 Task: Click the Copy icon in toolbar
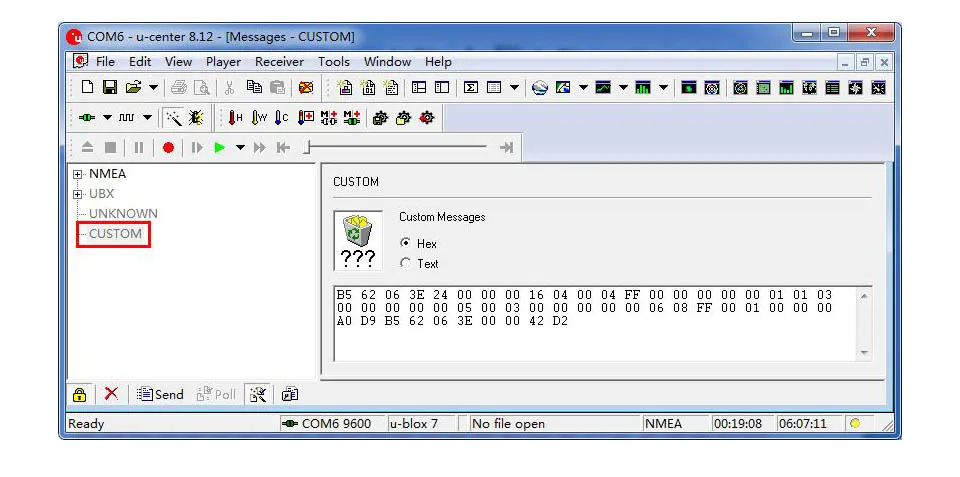pos(255,88)
